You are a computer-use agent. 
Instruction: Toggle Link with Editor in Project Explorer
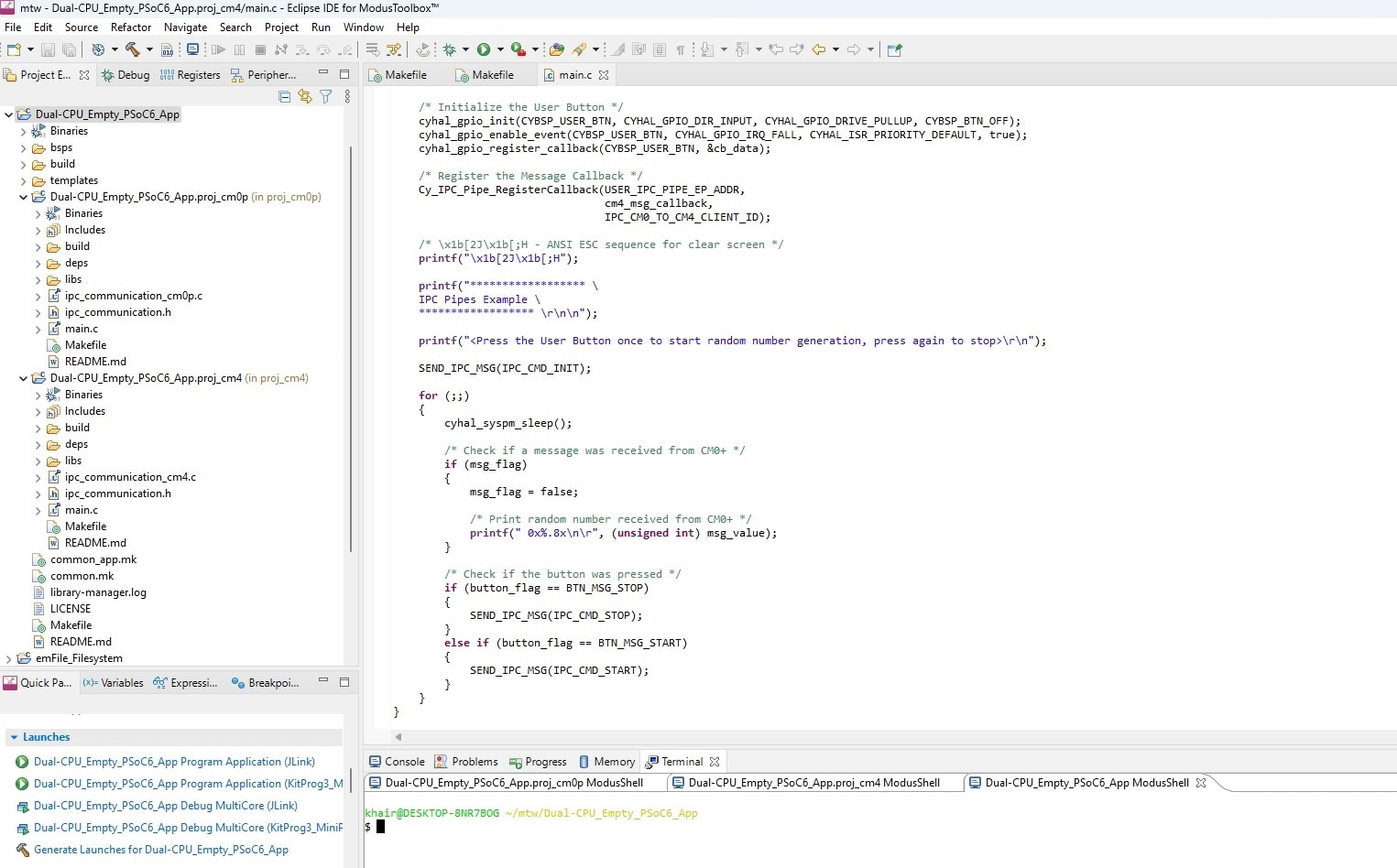tap(305, 96)
